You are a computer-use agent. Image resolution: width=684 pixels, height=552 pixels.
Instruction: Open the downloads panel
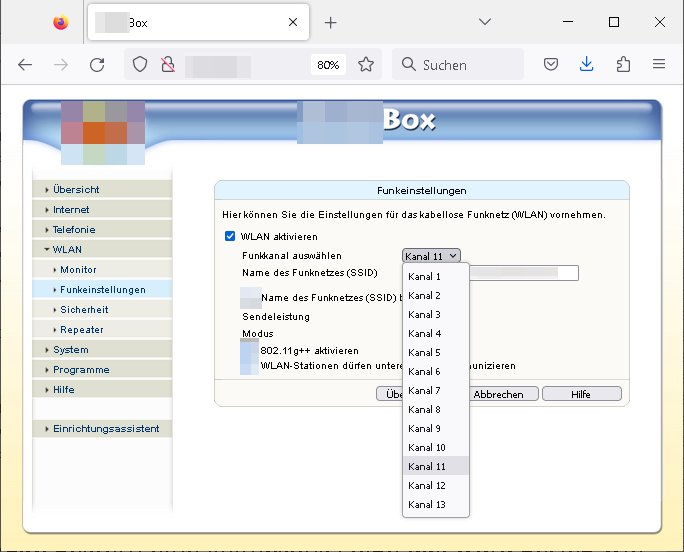(587, 64)
